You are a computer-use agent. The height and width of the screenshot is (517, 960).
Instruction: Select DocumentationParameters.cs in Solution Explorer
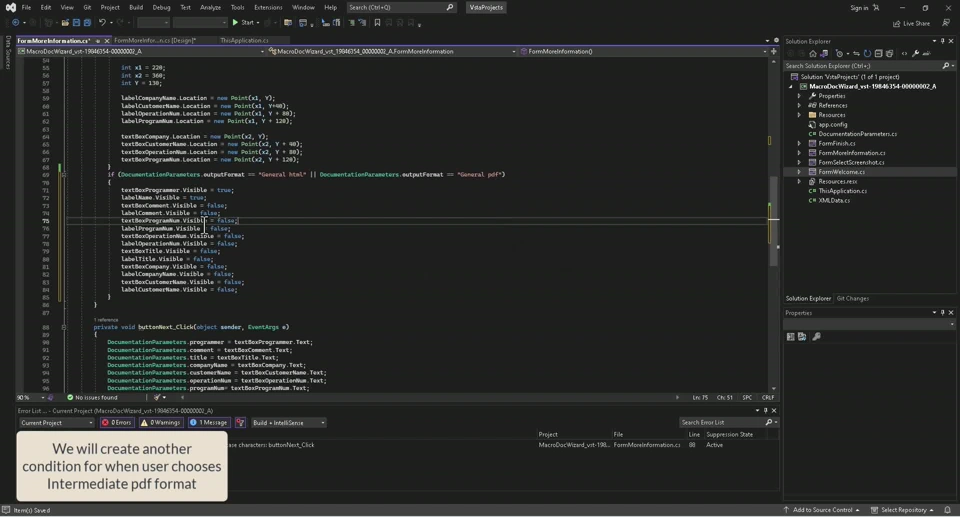click(x=857, y=134)
